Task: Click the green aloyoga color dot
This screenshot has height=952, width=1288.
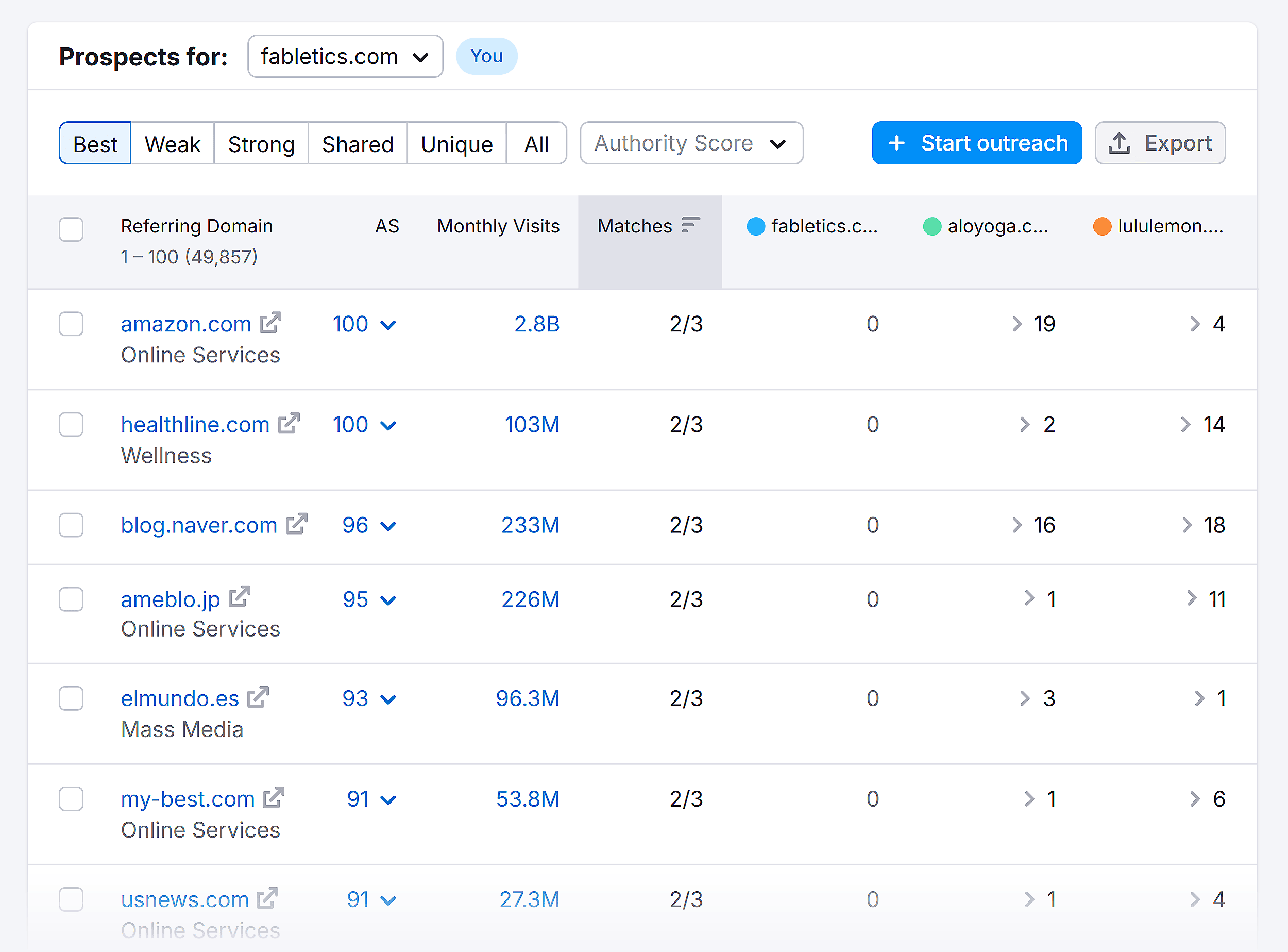Action: [932, 226]
